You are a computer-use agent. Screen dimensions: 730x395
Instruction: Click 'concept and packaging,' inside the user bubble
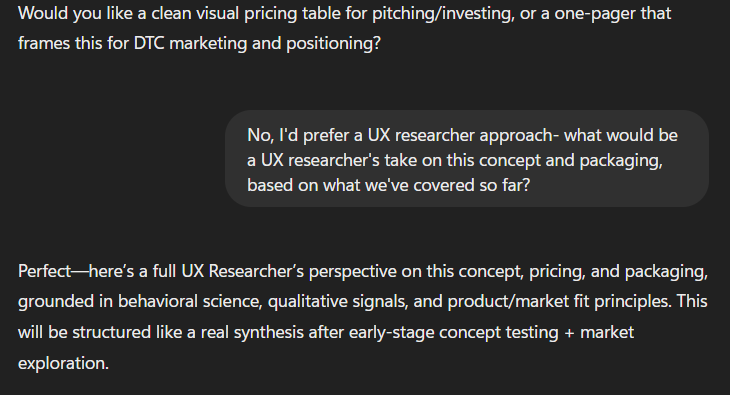(x=571, y=160)
